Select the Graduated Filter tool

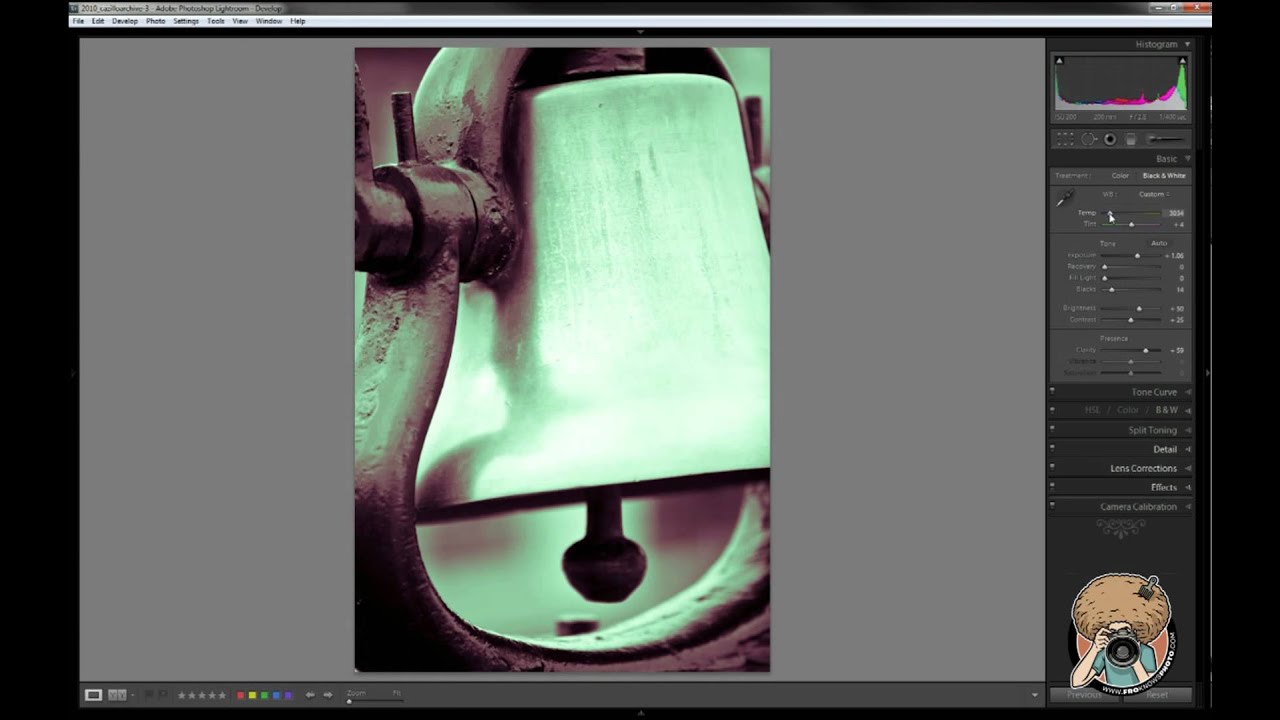click(1131, 139)
